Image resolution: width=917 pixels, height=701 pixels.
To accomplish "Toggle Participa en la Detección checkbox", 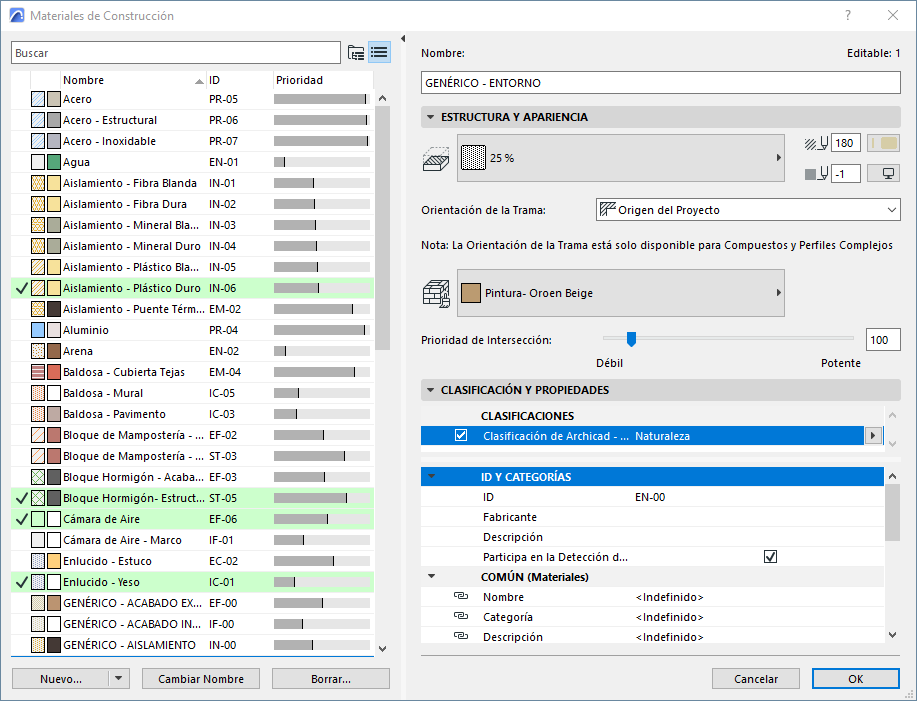I will pos(770,557).
